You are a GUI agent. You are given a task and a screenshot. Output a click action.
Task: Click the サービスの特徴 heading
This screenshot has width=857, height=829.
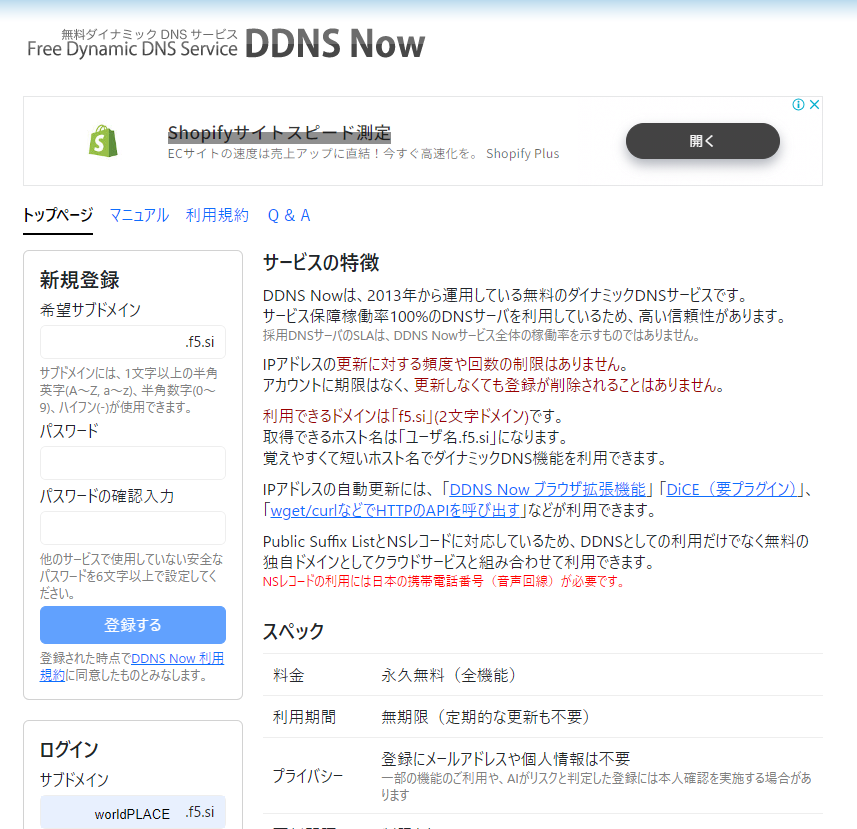click(x=321, y=262)
